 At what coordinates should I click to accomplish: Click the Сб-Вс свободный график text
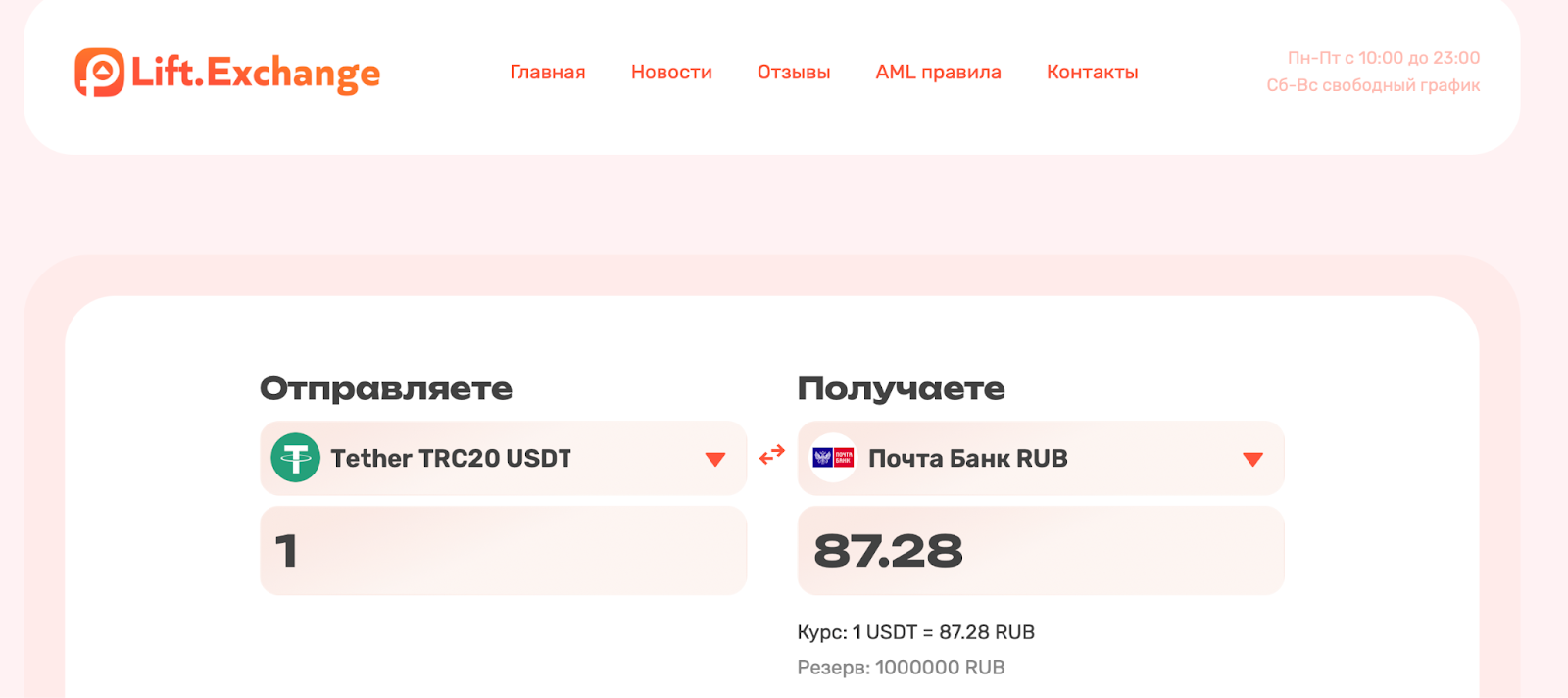coord(1373,85)
